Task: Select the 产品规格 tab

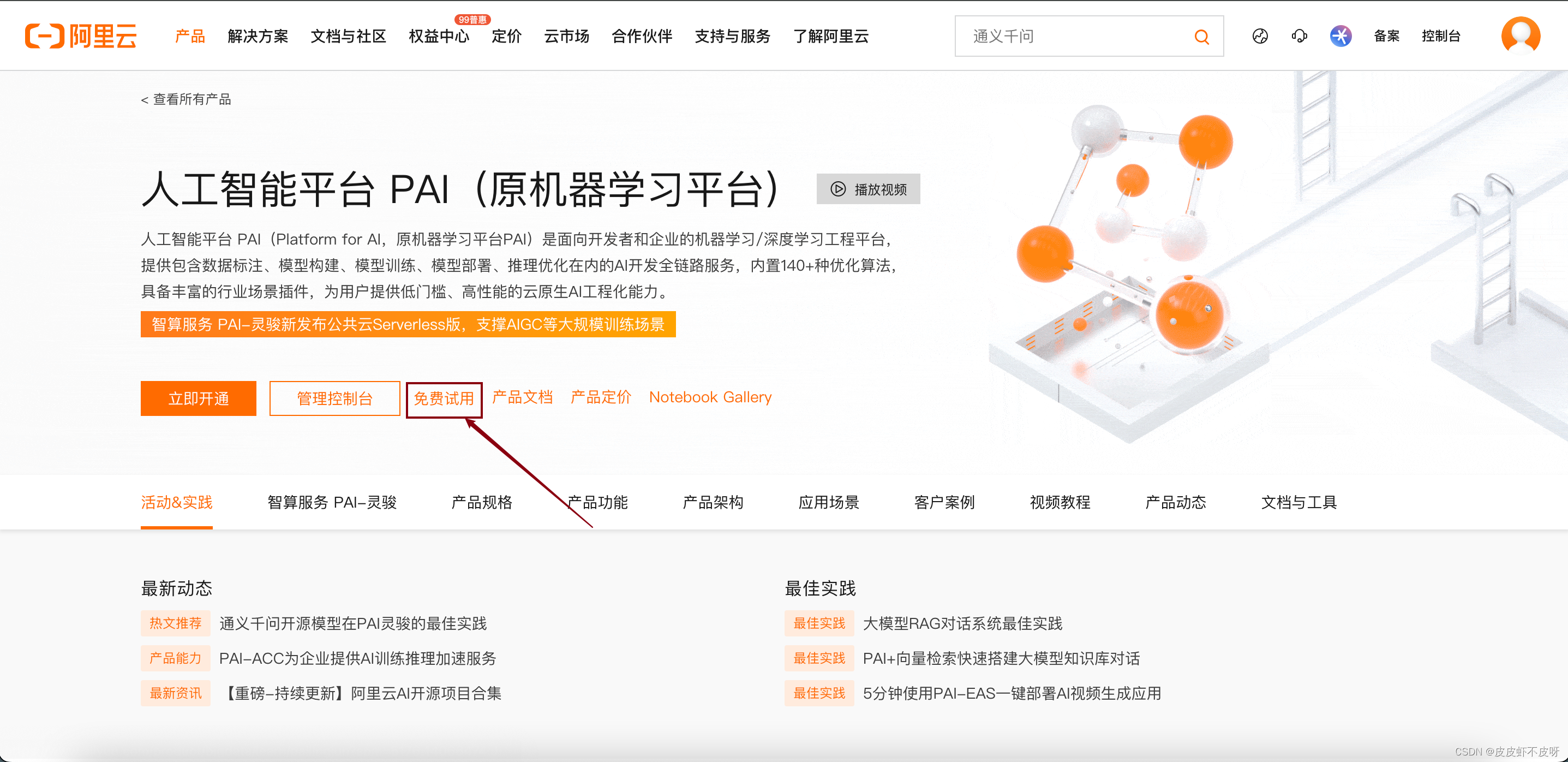Action: coord(482,503)
